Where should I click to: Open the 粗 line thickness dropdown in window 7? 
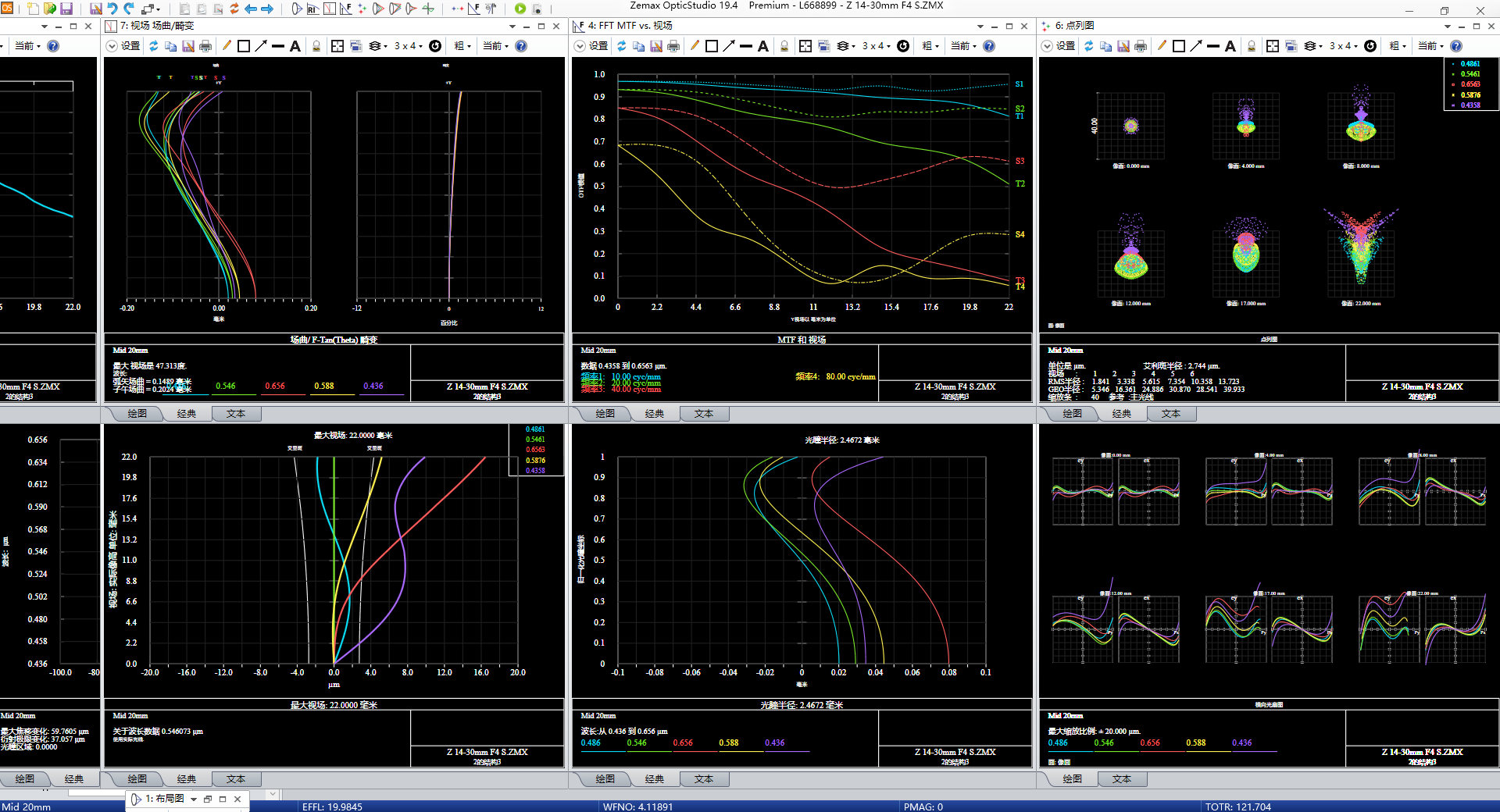(x=462, y=46)
